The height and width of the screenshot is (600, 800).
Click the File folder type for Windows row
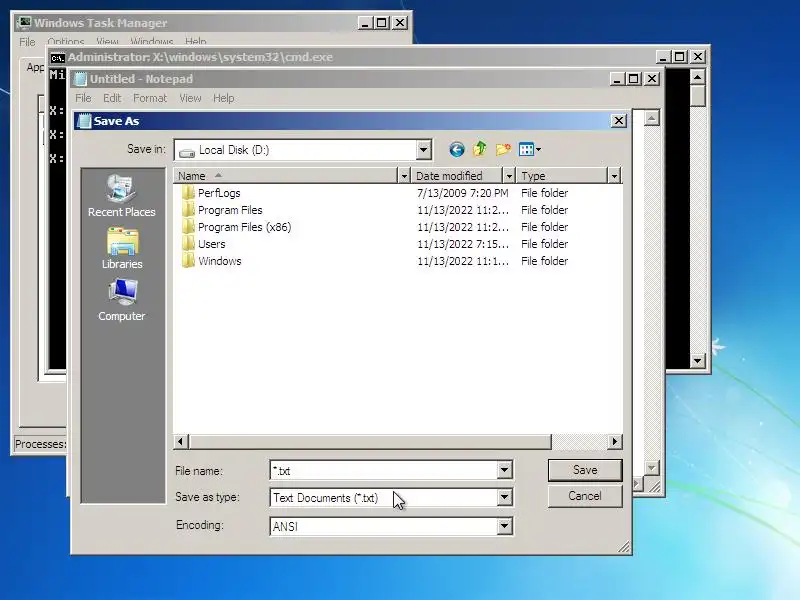[x=544, y=261]
